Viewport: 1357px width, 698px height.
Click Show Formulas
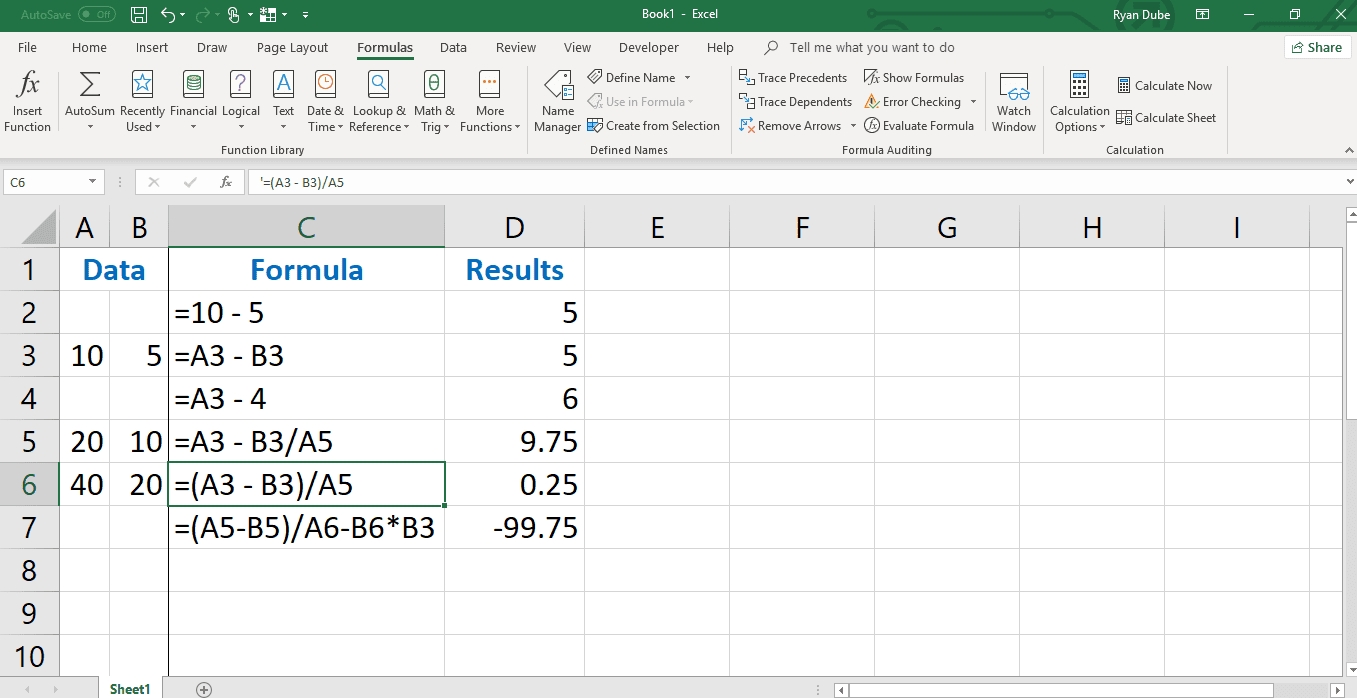[x=914, y=77]
